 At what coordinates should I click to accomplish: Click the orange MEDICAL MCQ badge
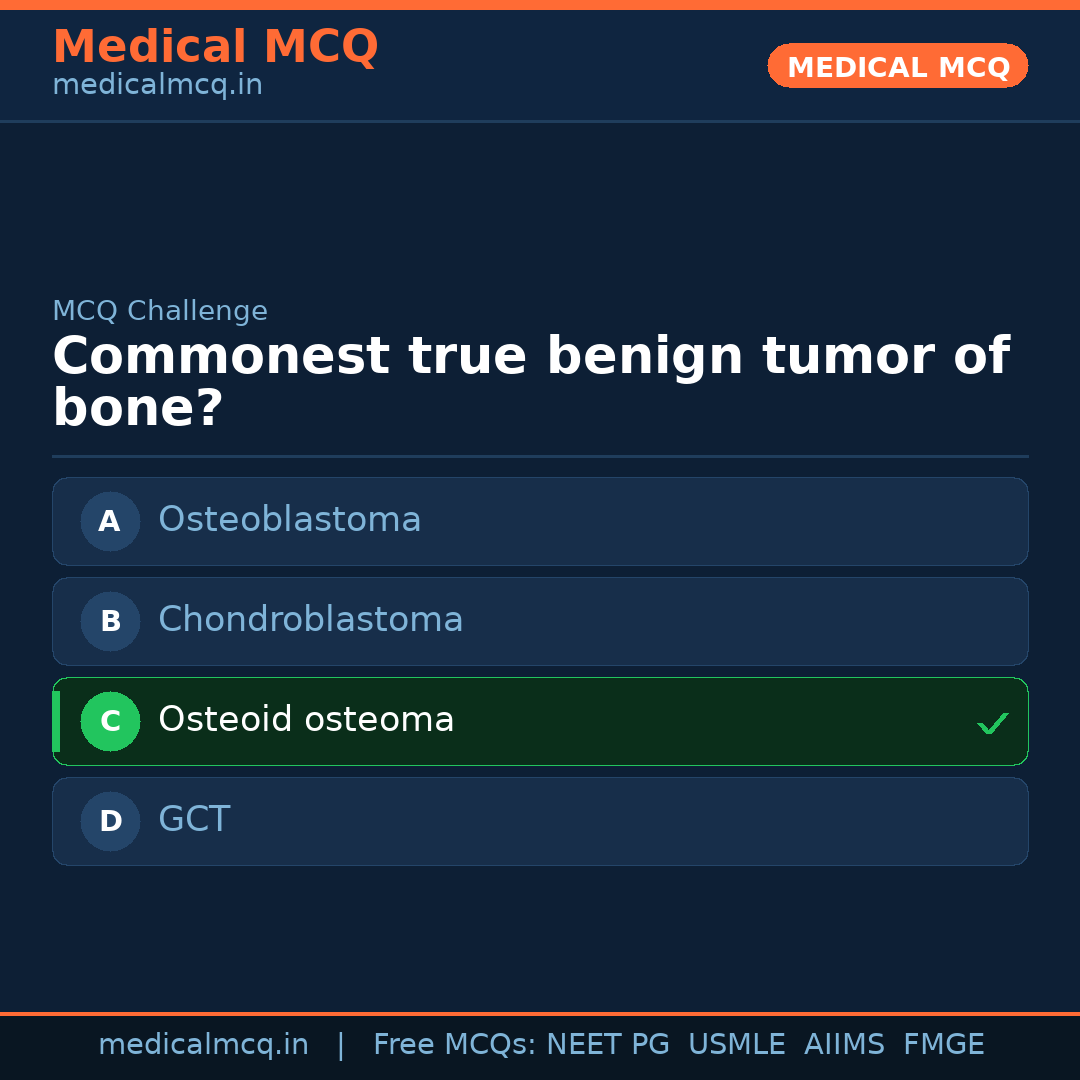(897, 66)
